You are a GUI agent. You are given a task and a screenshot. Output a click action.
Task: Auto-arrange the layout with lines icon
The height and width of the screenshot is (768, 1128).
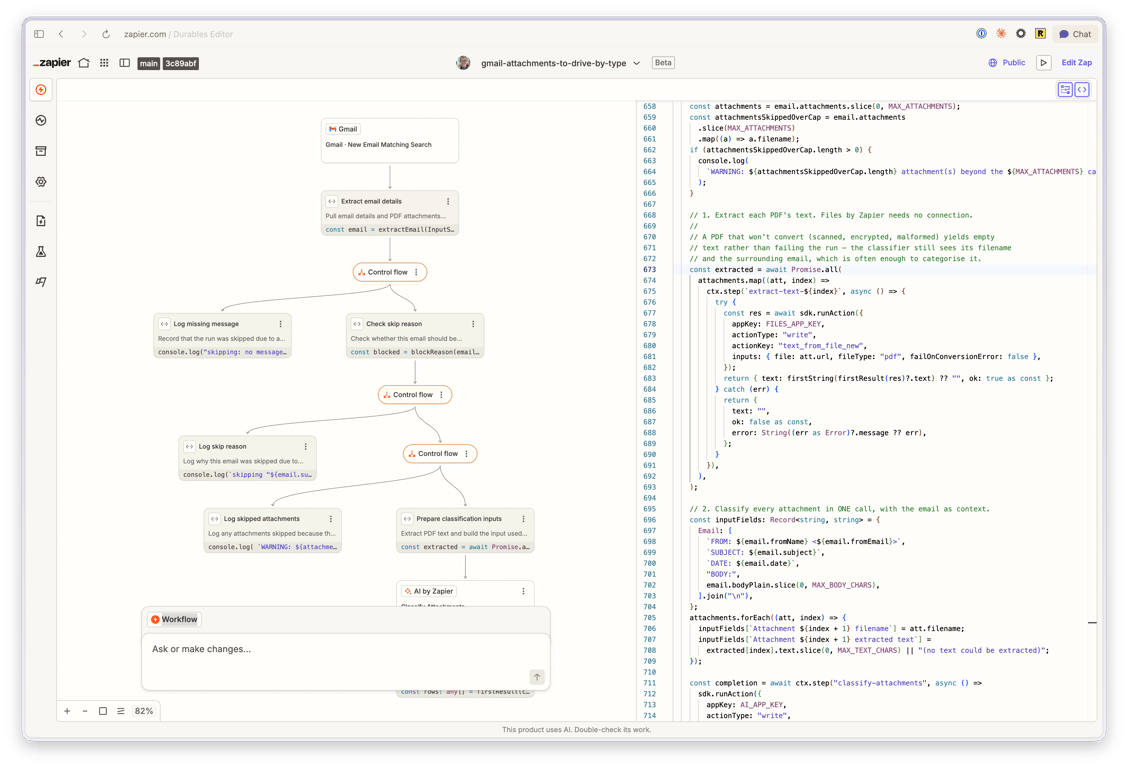click(121, 710)
